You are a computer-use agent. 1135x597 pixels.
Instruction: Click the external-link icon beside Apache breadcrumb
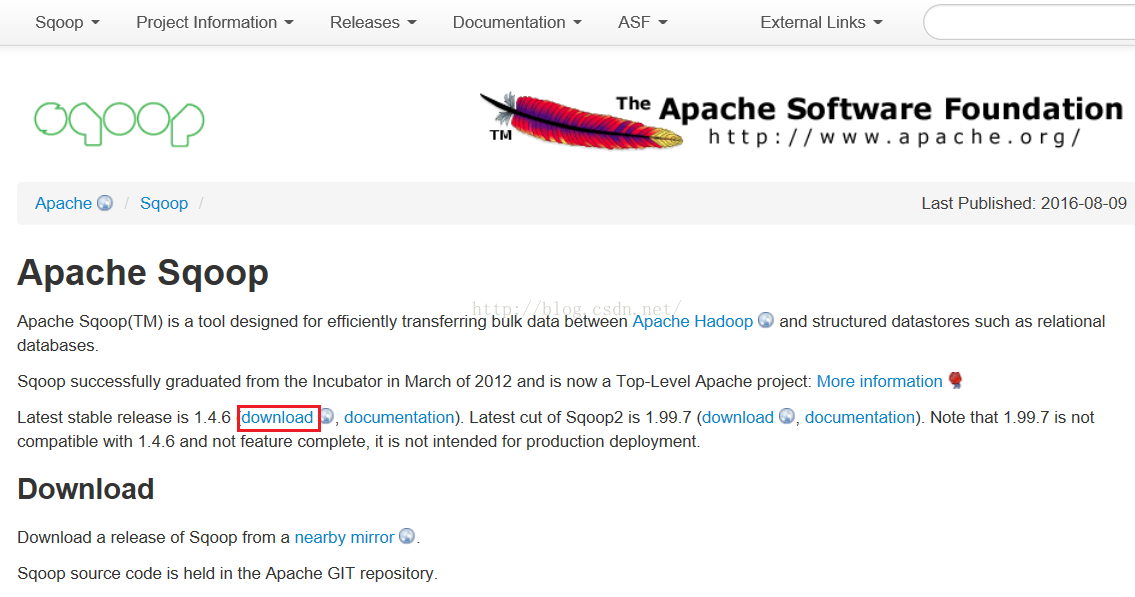click(x=105, y=203)
